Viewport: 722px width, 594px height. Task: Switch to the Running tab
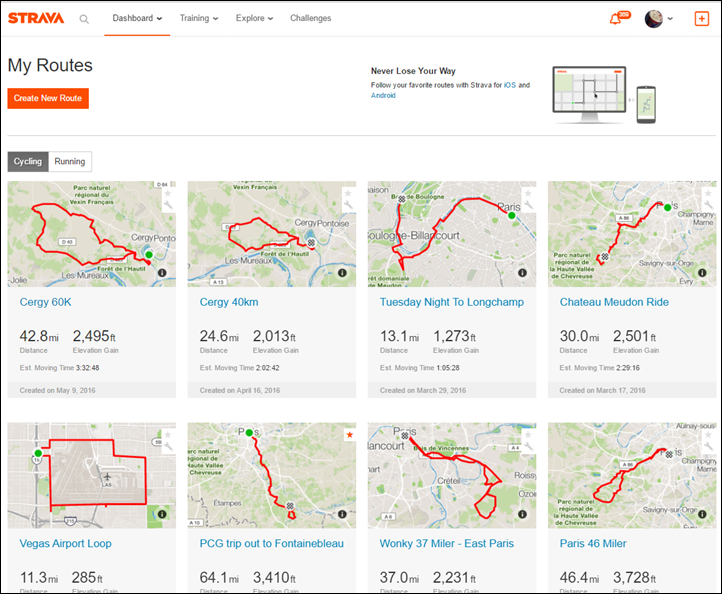click(x=70, y=162)
